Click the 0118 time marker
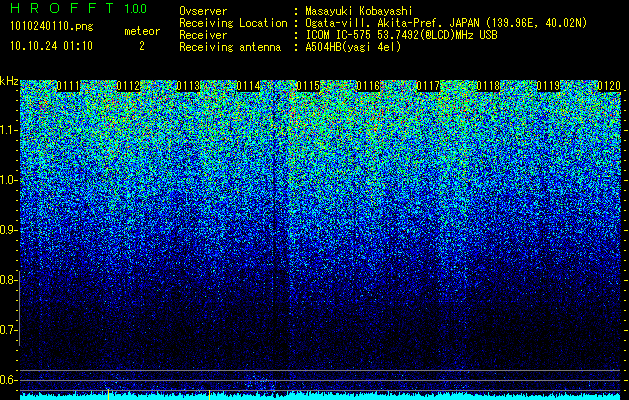The height and width of the screenshot is (400, 629). pyautogui.click(x=489, y=86)
